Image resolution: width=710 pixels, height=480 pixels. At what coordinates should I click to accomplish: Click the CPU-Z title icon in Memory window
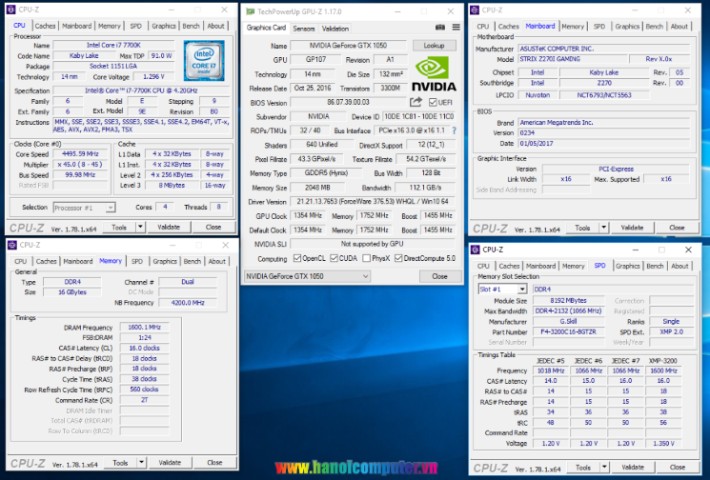12,245
